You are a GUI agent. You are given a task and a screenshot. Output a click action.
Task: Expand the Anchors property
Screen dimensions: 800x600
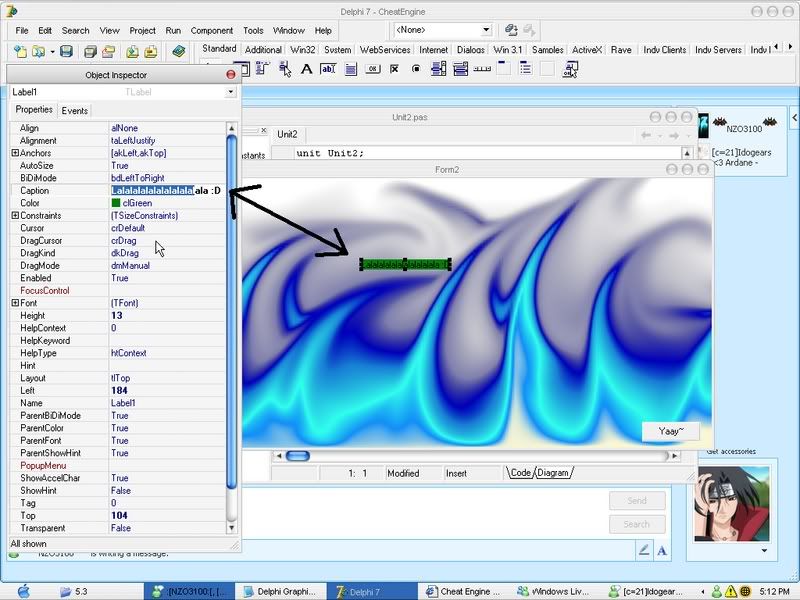15,153
